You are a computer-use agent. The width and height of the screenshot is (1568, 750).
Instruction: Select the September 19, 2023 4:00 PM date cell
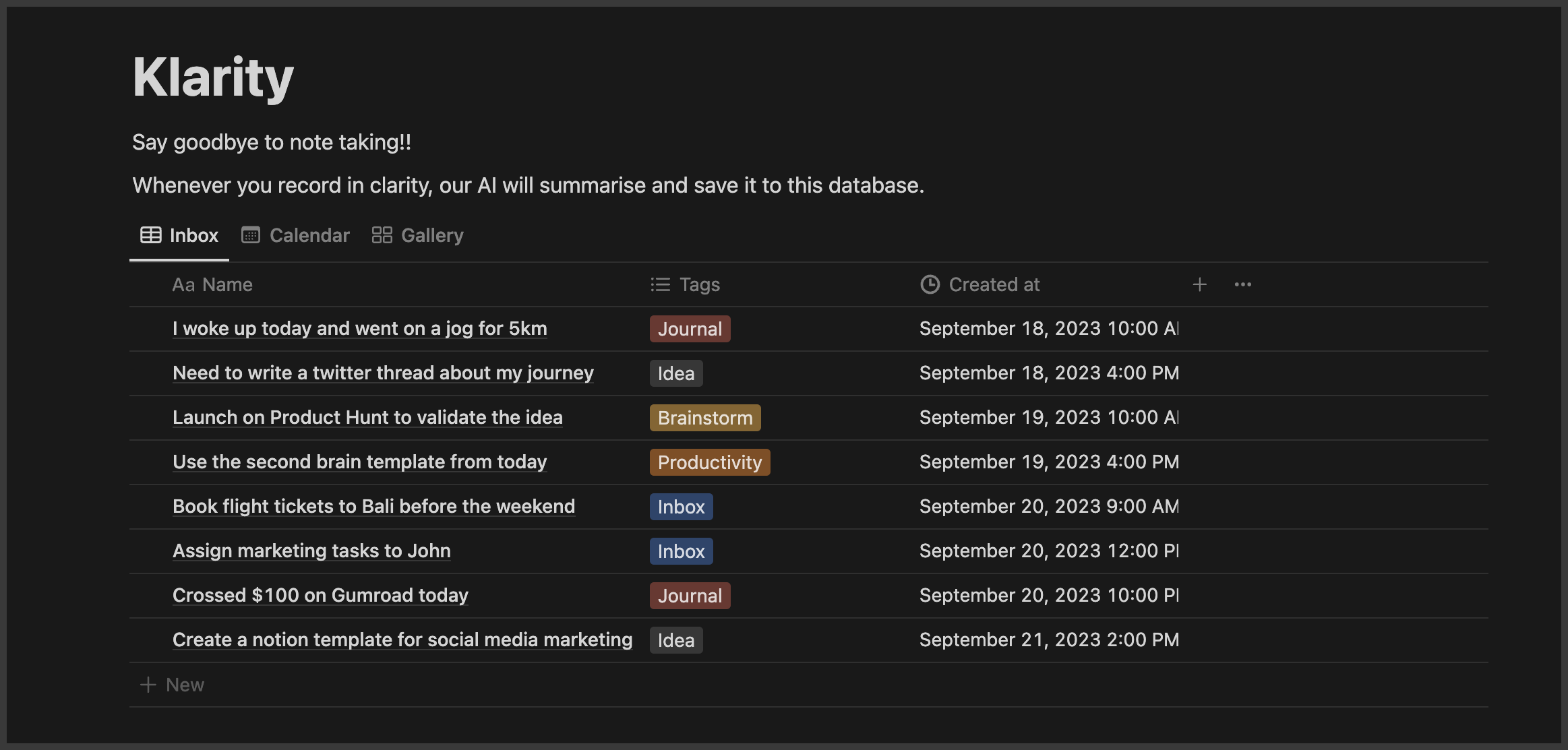click(1049, 462)
